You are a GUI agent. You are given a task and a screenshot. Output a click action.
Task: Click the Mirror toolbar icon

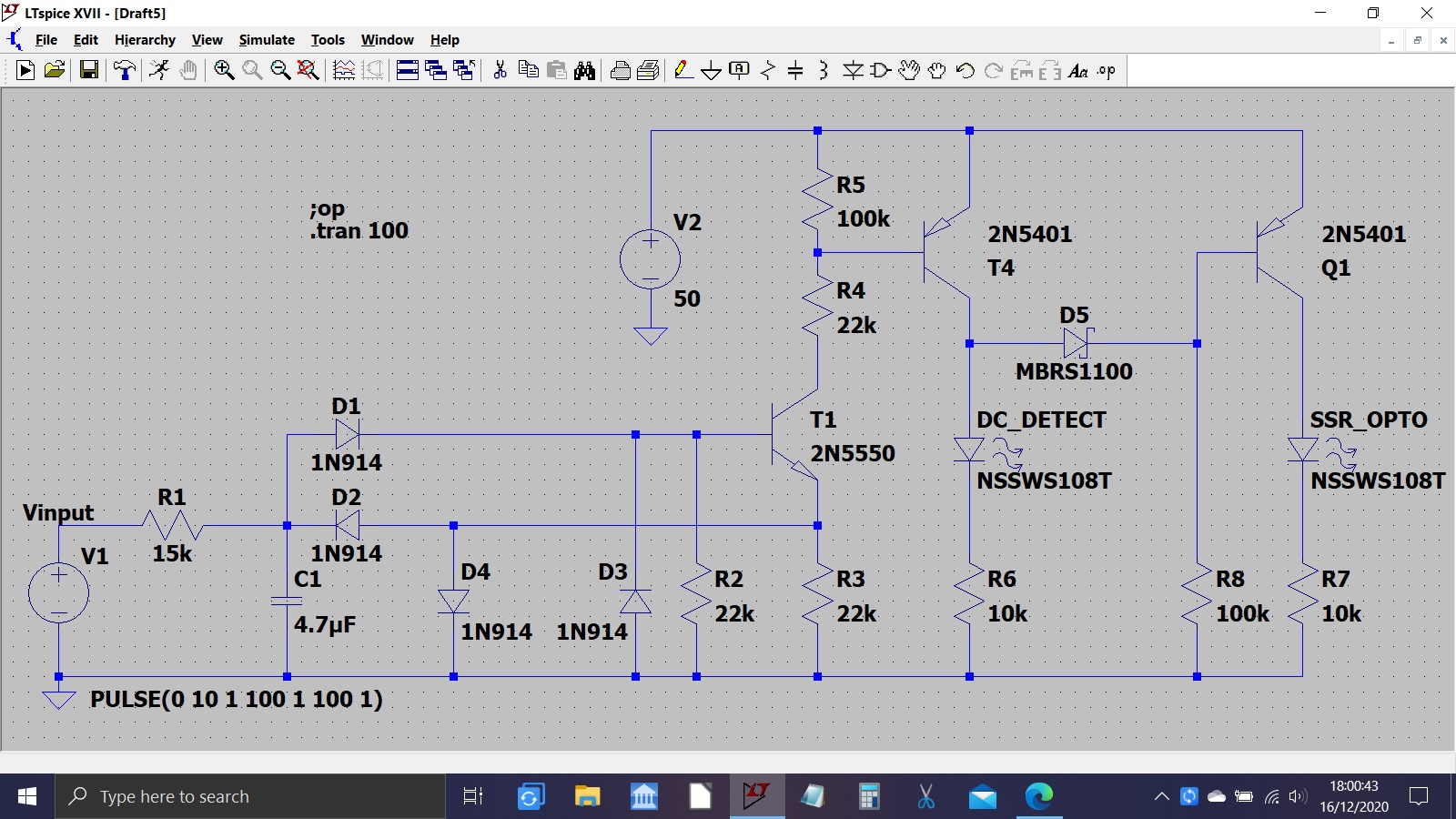point(1050,70)
